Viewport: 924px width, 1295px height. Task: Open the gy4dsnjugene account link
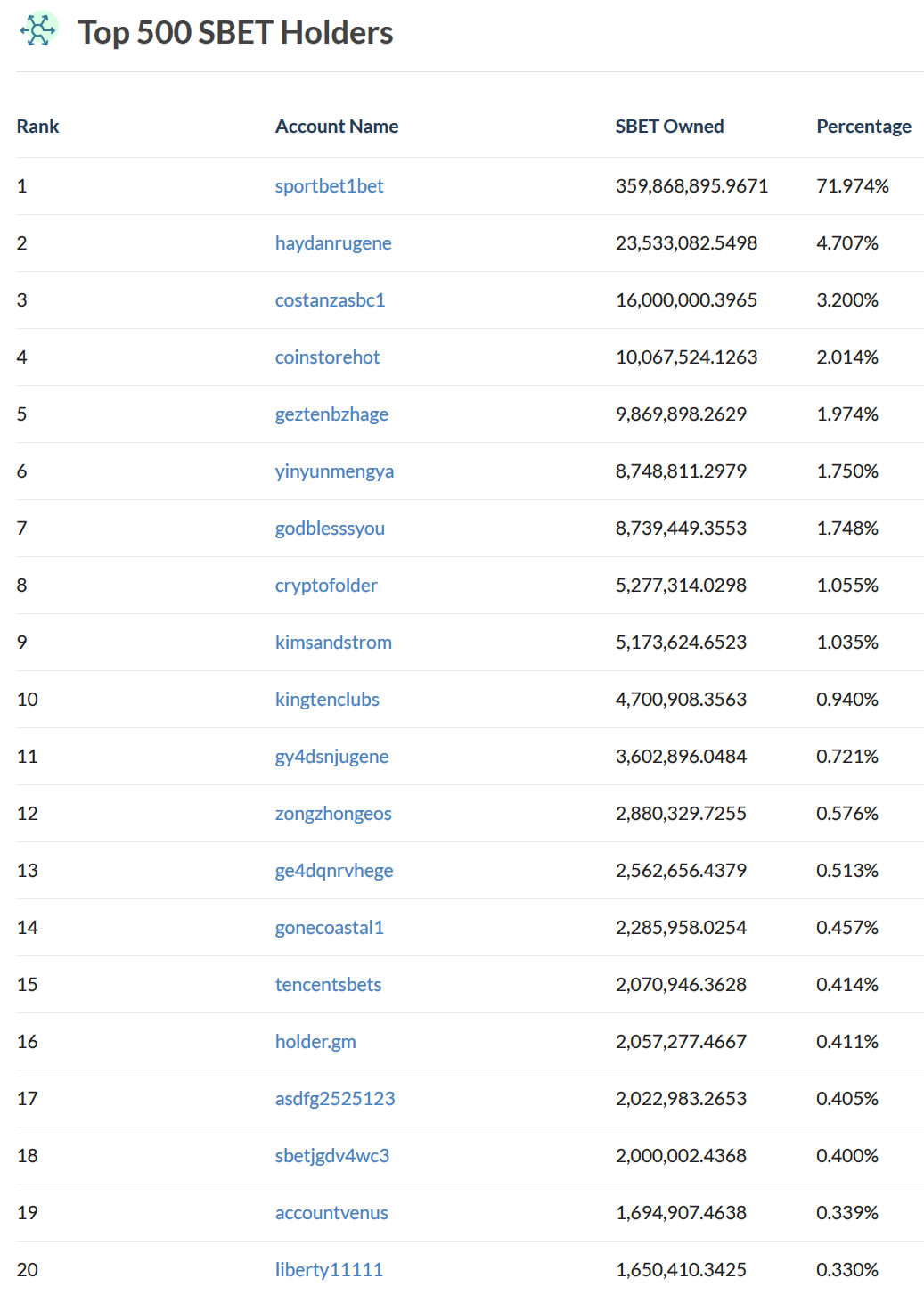[331, 757]
